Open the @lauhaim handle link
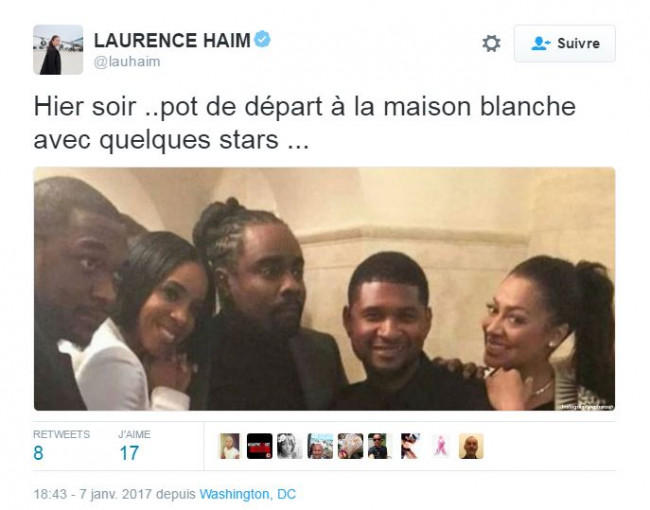The width and height of the screenshot is (650, 510). click(x=127, y=62)
